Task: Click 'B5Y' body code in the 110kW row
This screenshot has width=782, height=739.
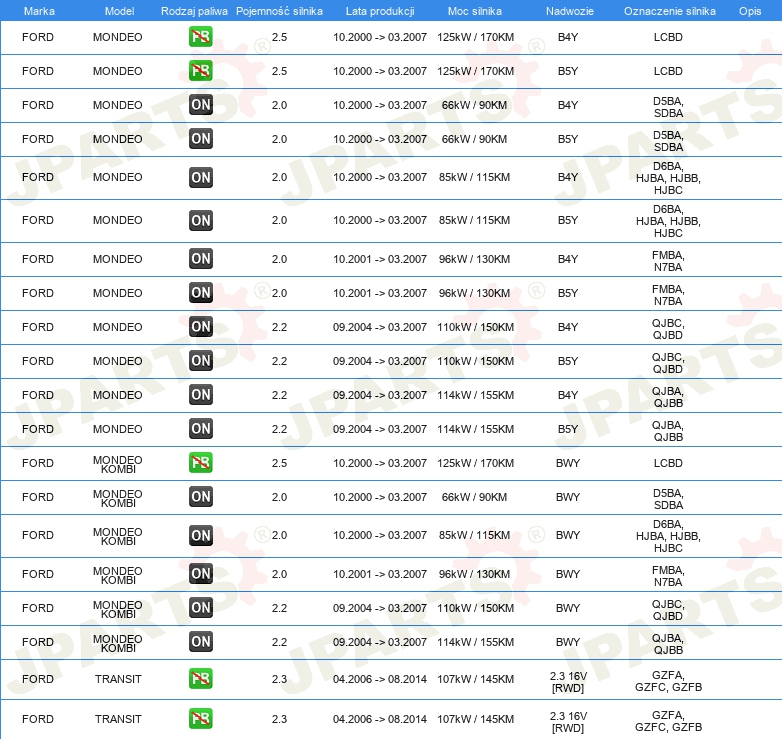Action: [568, 361]
